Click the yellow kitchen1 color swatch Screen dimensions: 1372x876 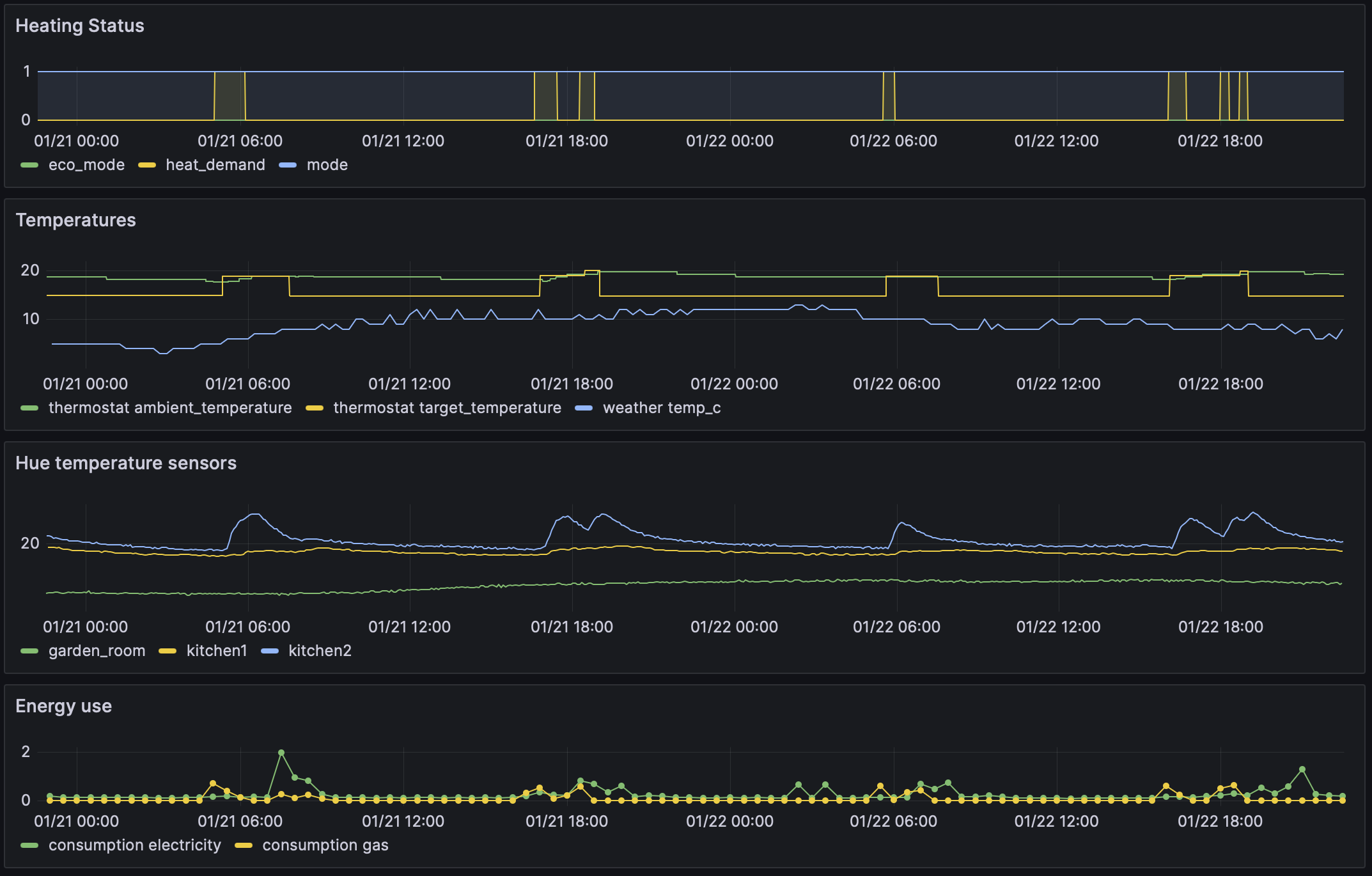[168, 651]
